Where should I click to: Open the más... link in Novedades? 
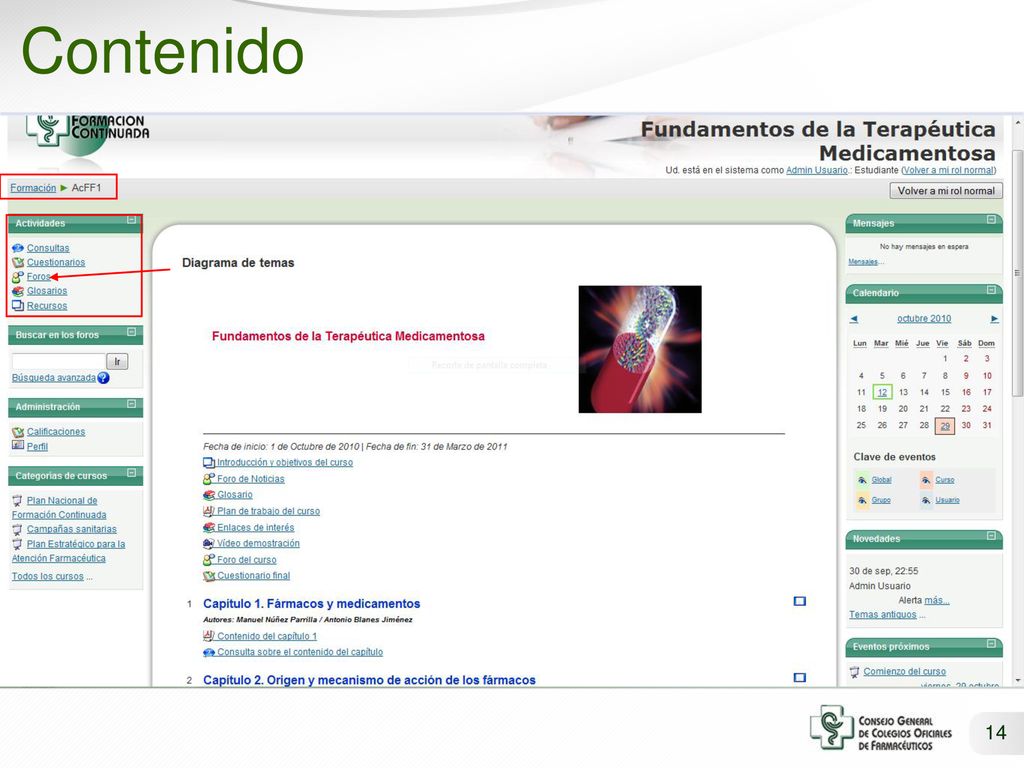coord(937,600)
